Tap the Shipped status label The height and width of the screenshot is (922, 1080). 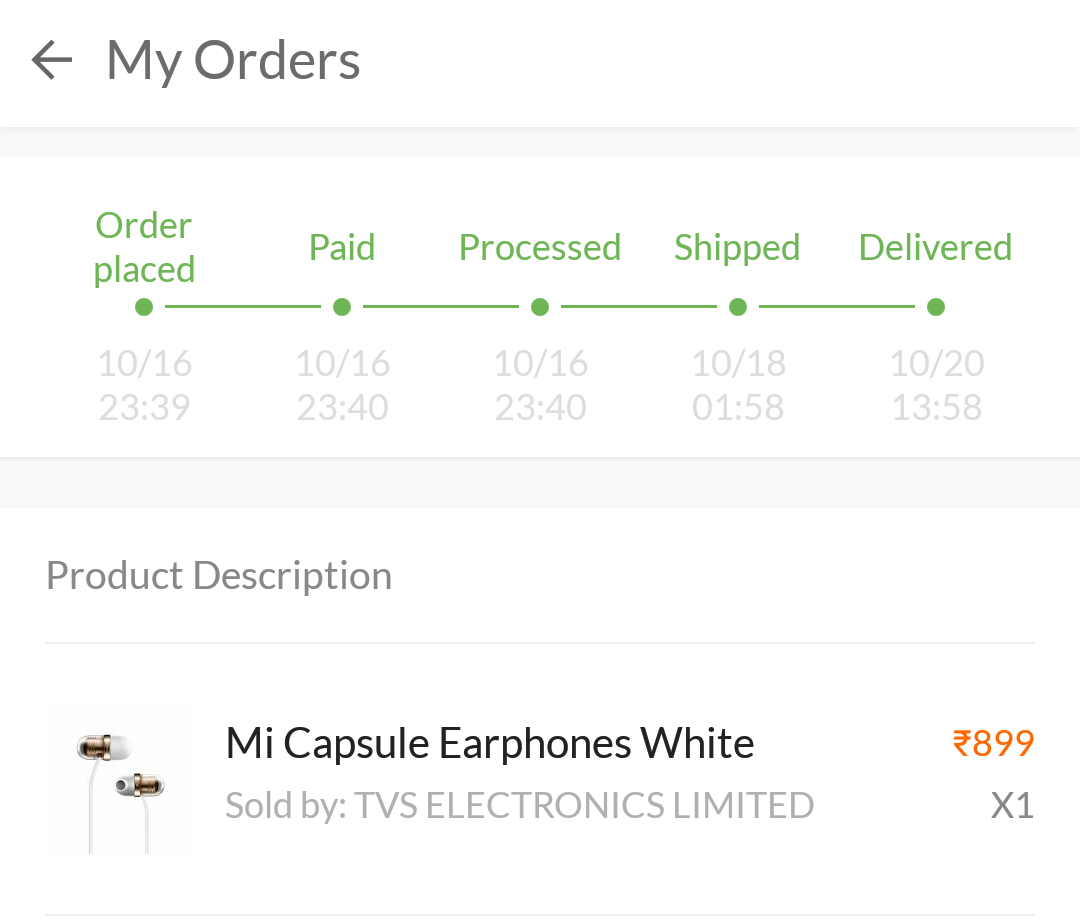point(737,247)
